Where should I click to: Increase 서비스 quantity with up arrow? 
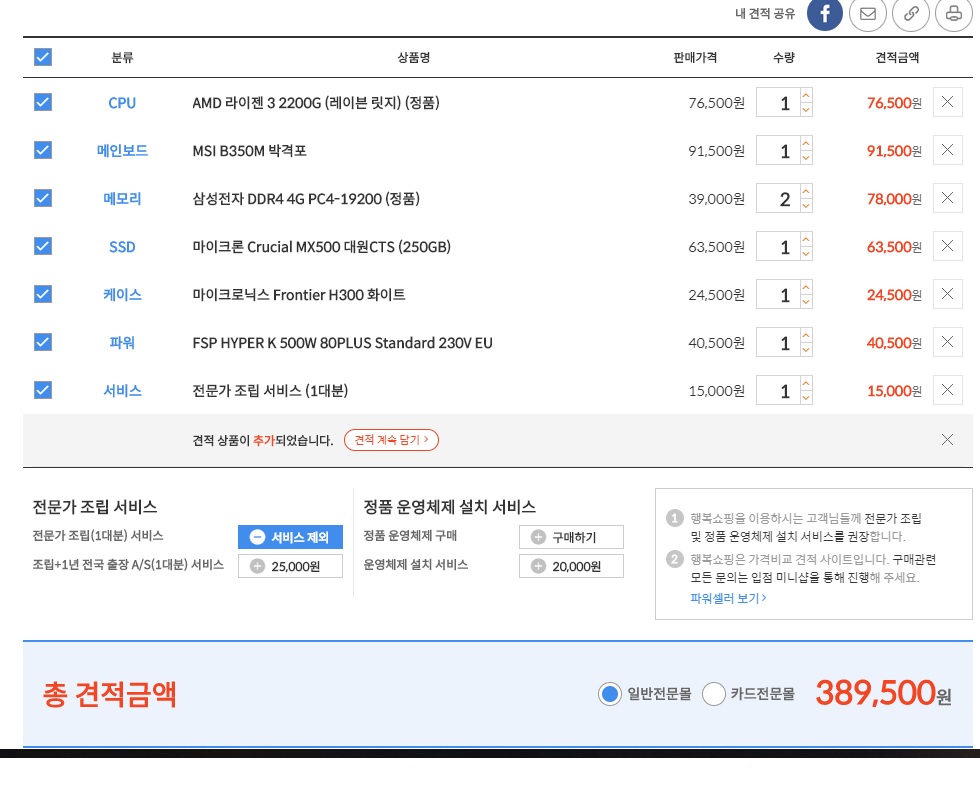click(806, 384)
